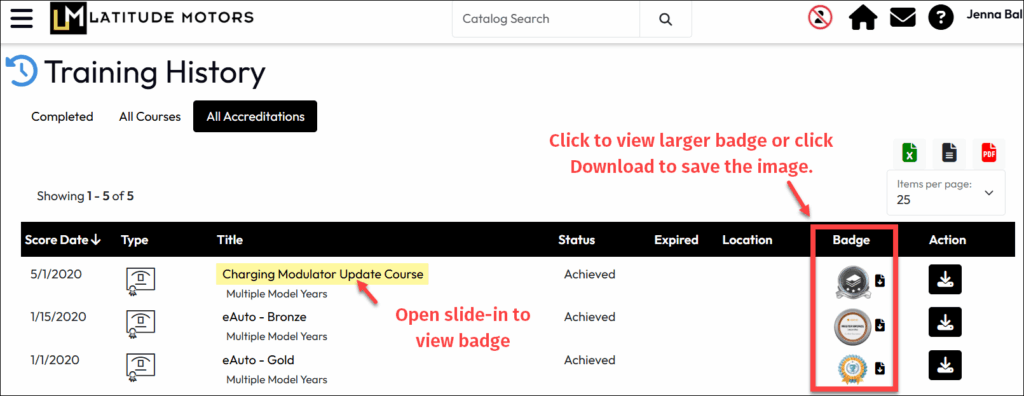The height and width of the screenshot is (396, 1024).
Task: Click Achieved status for eAuto - Gold row
Action: [x=590, y=360]
